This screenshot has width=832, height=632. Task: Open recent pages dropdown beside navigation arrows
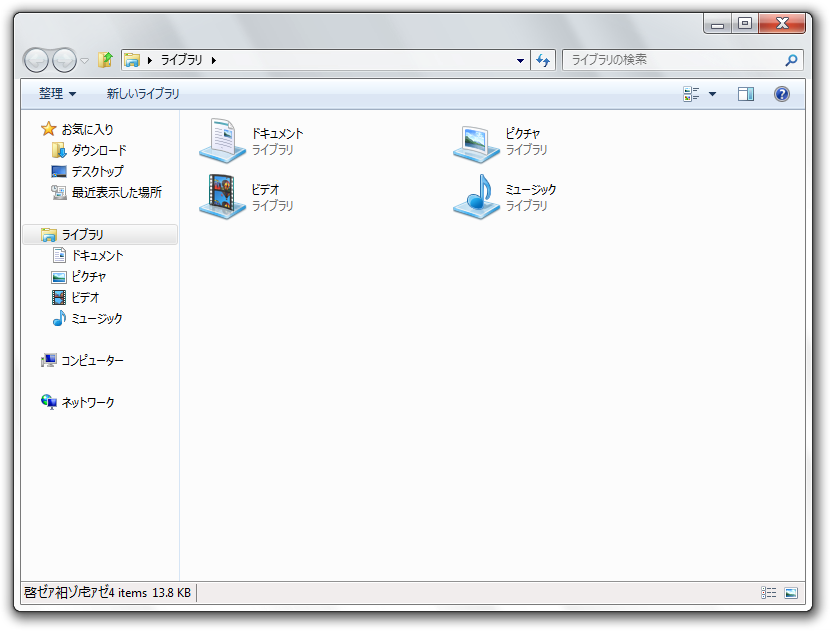tap(84, 61)
